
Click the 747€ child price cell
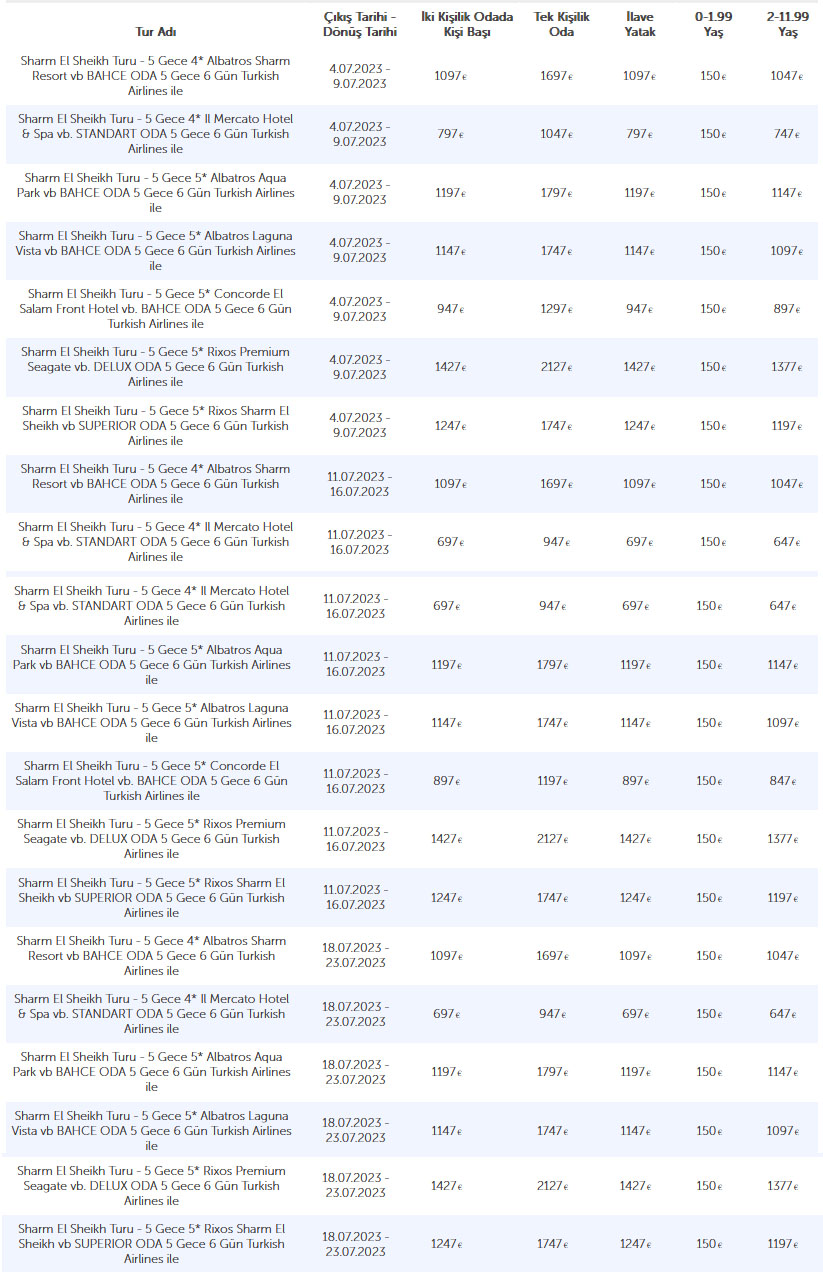[784, 135]
